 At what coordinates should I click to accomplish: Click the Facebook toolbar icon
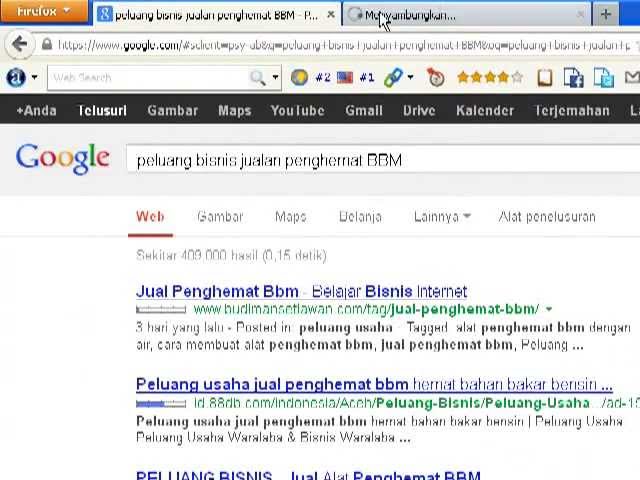574,77
